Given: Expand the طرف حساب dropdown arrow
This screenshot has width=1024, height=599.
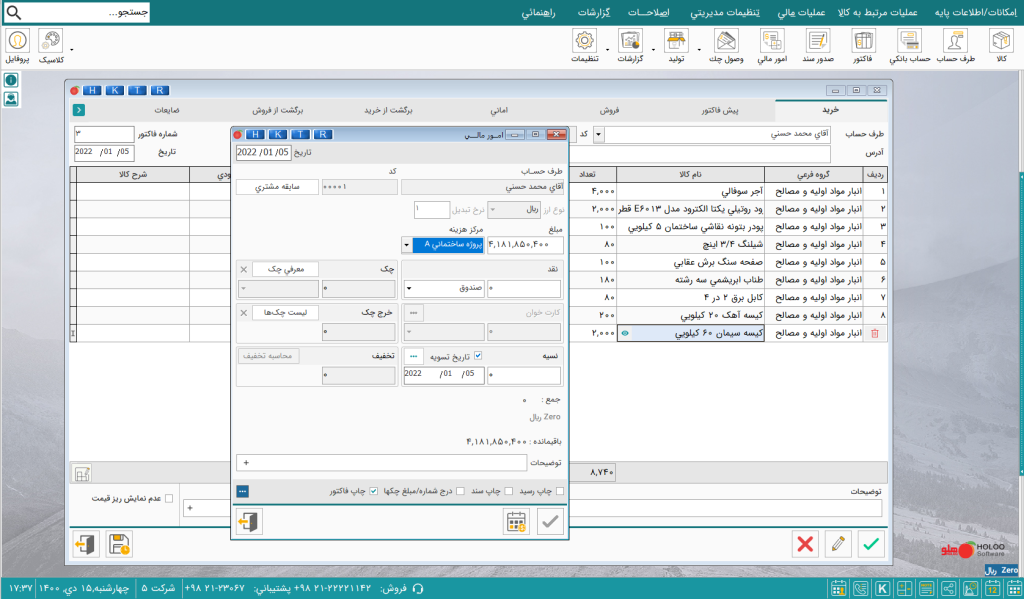Looking at the screenshot, I should point(598,135).
